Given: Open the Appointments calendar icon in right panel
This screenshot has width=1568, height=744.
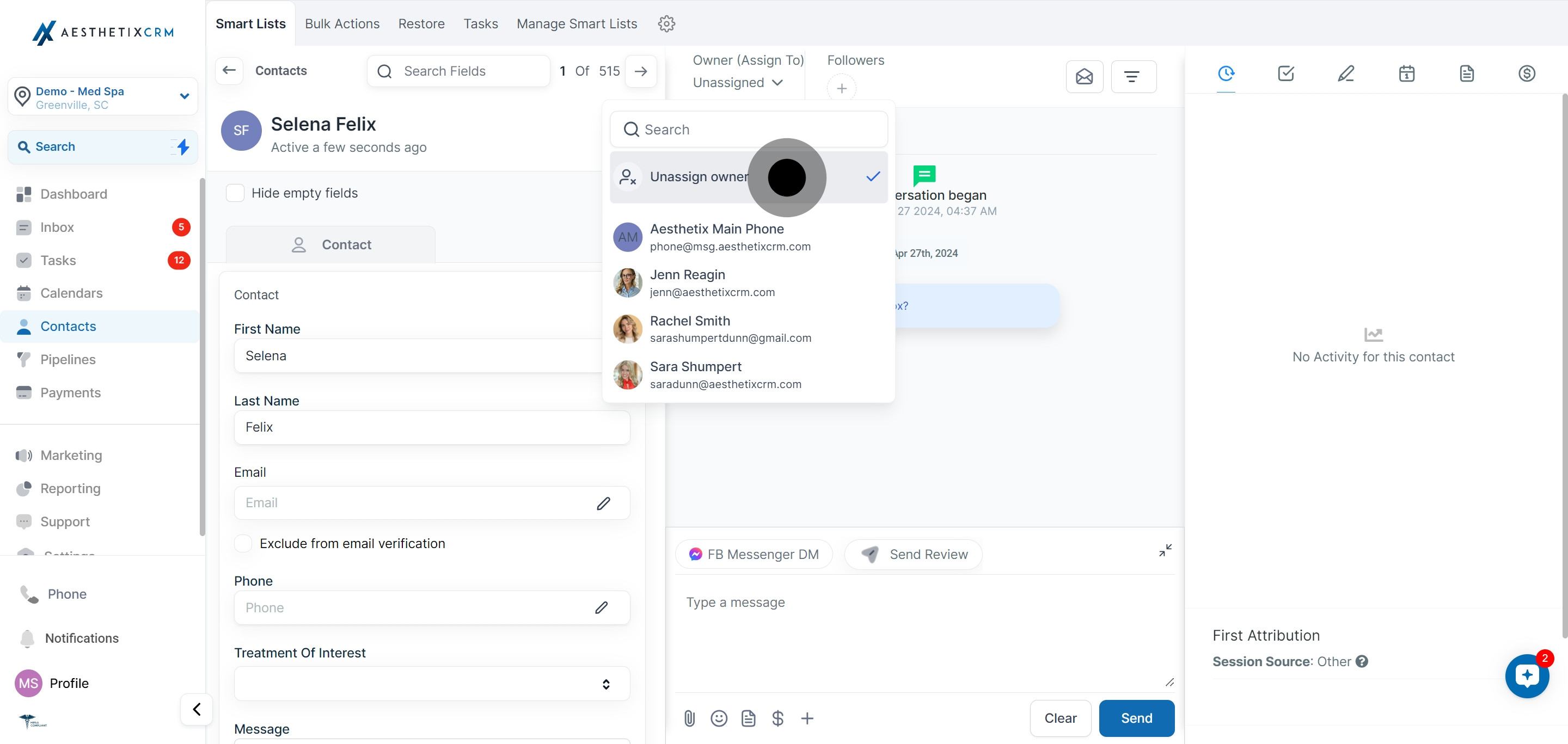Looking at the screenshot, I should (1406, 73).
